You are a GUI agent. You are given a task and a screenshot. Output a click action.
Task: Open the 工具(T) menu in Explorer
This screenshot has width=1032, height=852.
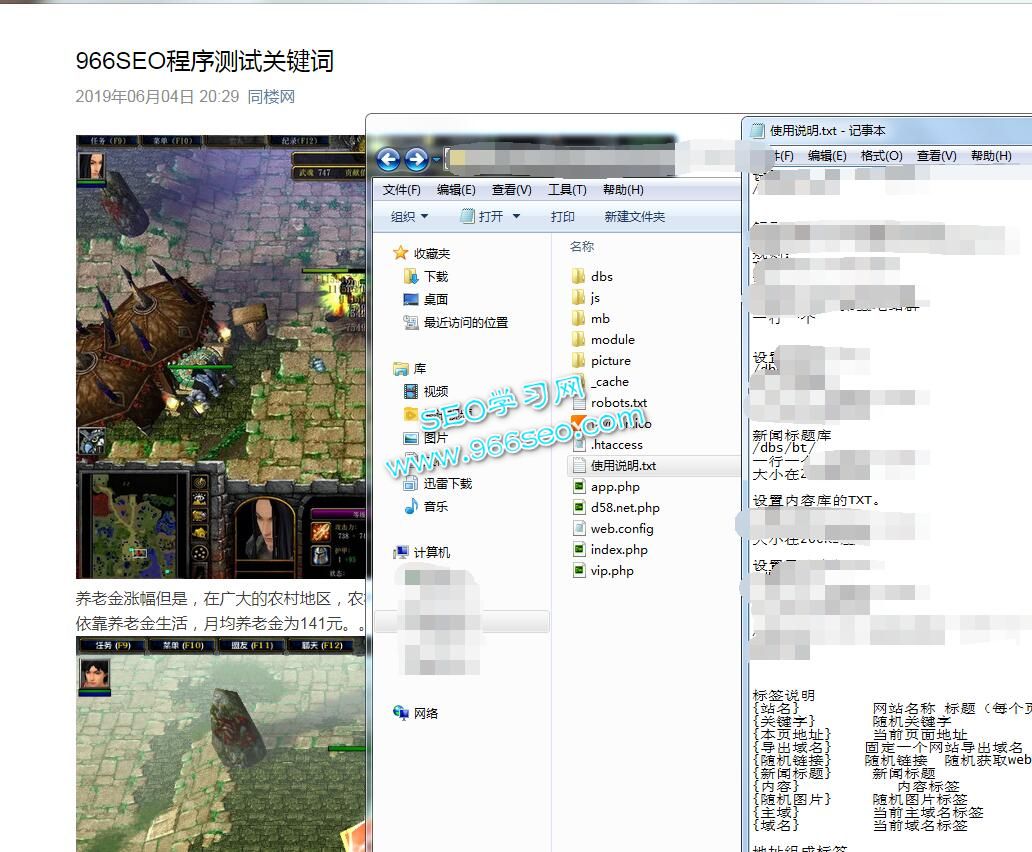(567, 189)
